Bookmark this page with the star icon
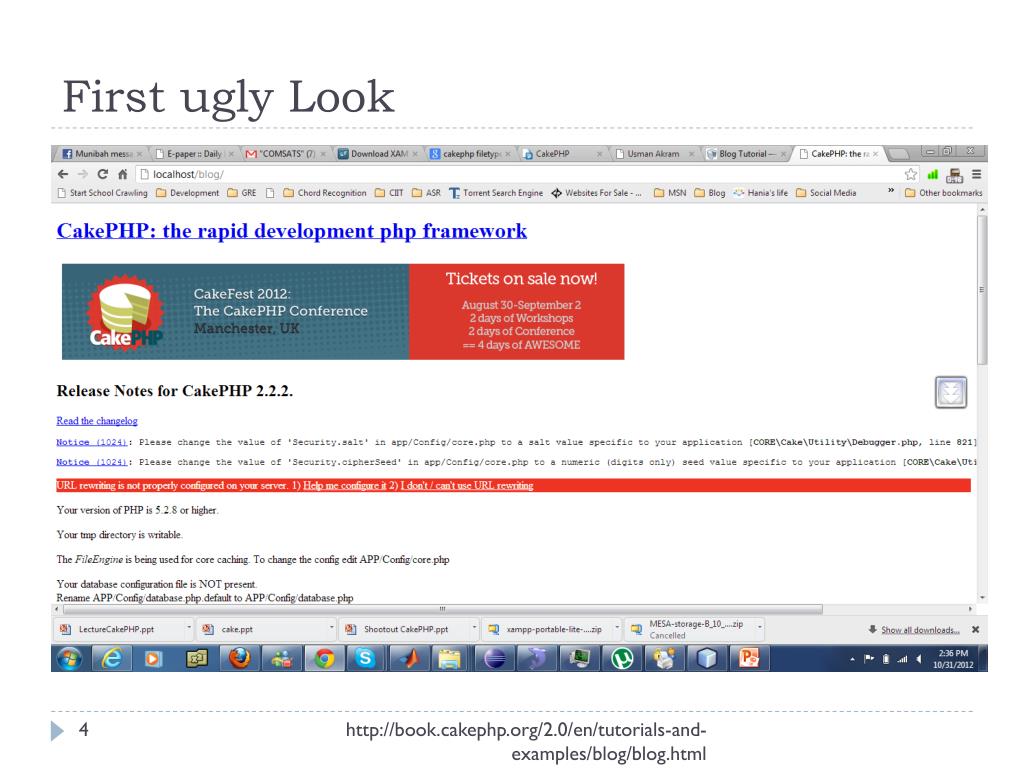The image size is (1024, 768). click(x=911, y=174)
